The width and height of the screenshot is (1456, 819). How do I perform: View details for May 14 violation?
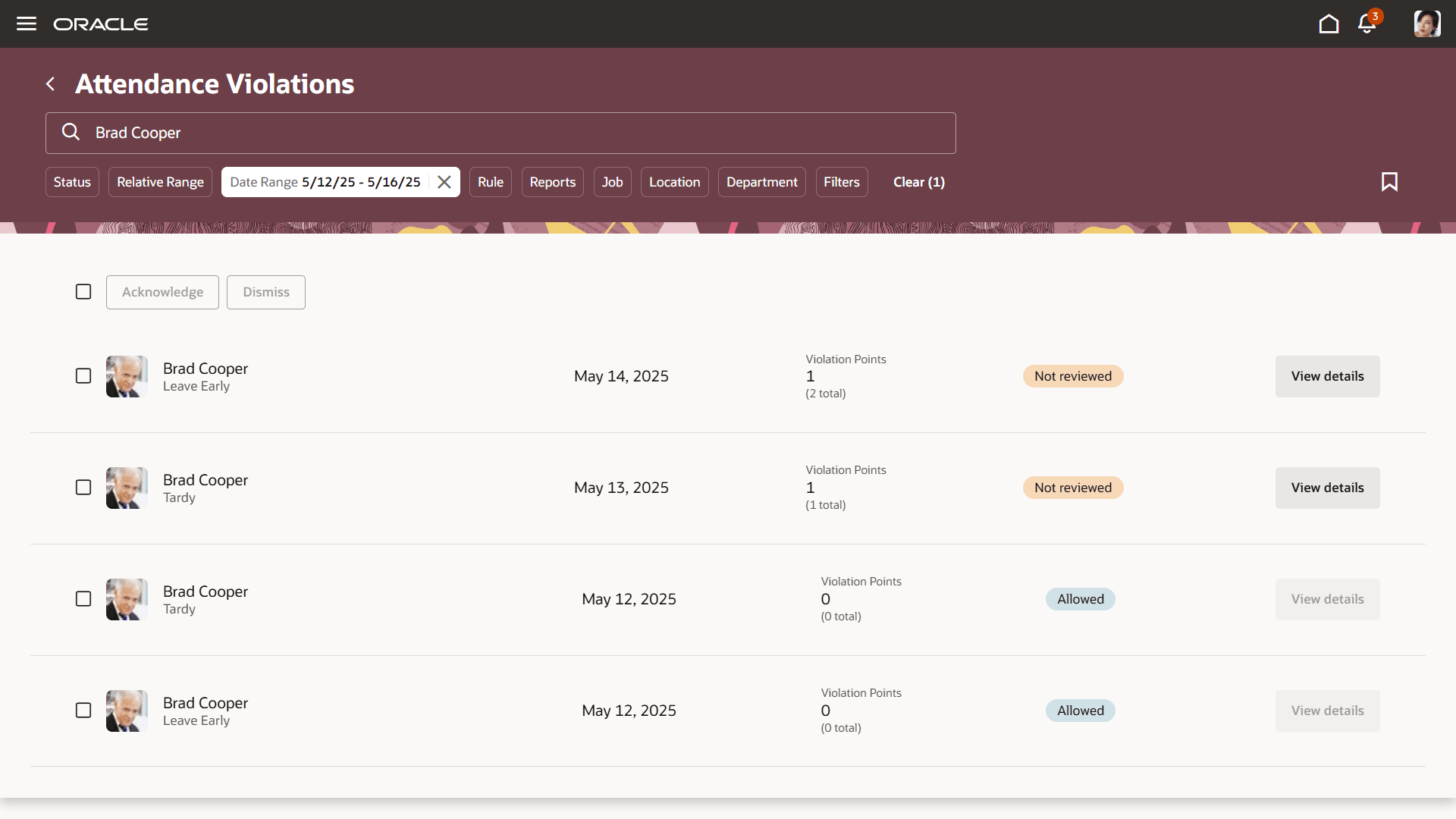click(x=1327, y=376)
